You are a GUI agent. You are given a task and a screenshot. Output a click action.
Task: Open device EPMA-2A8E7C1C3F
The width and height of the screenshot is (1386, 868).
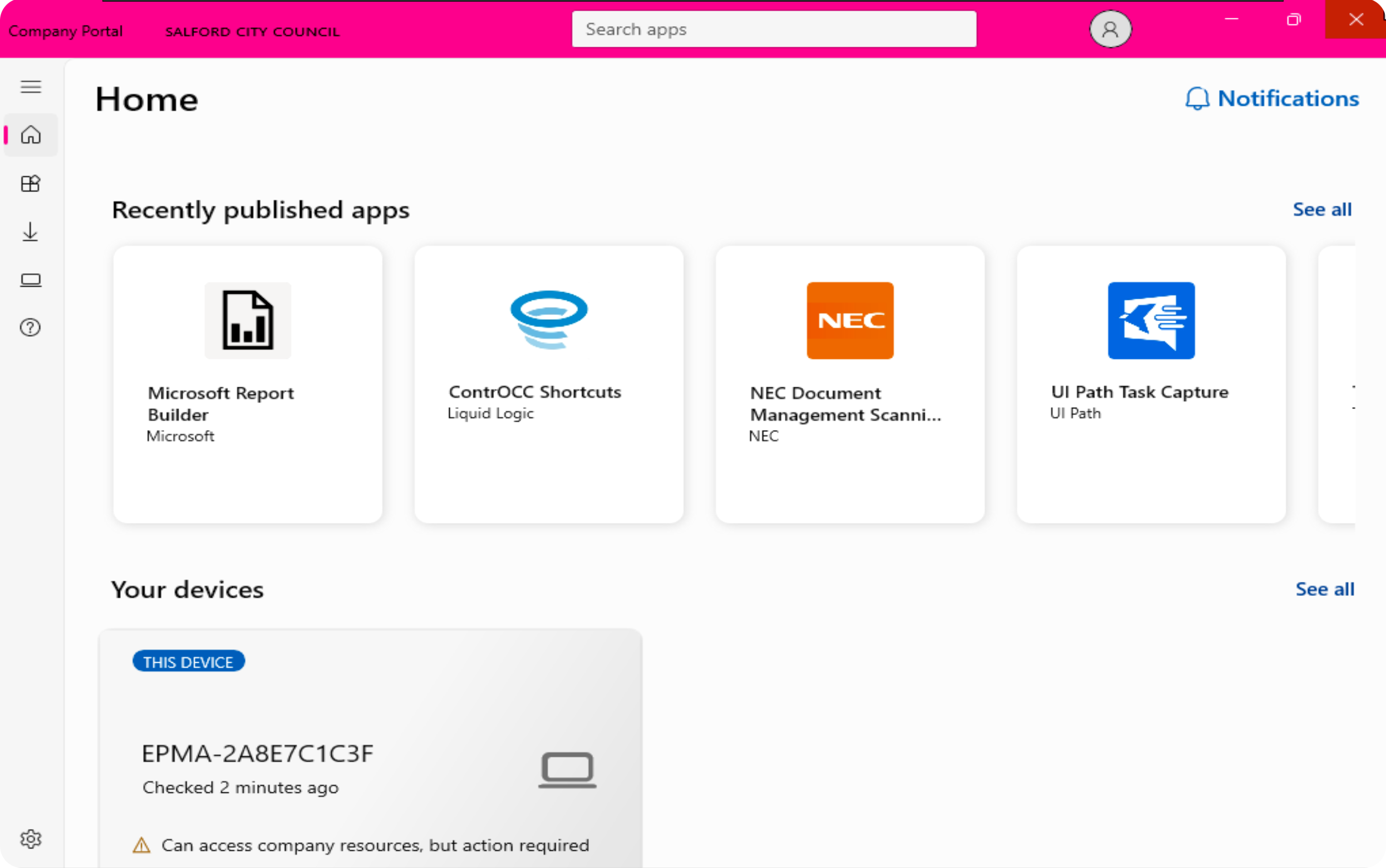click(x=257, y=753)
